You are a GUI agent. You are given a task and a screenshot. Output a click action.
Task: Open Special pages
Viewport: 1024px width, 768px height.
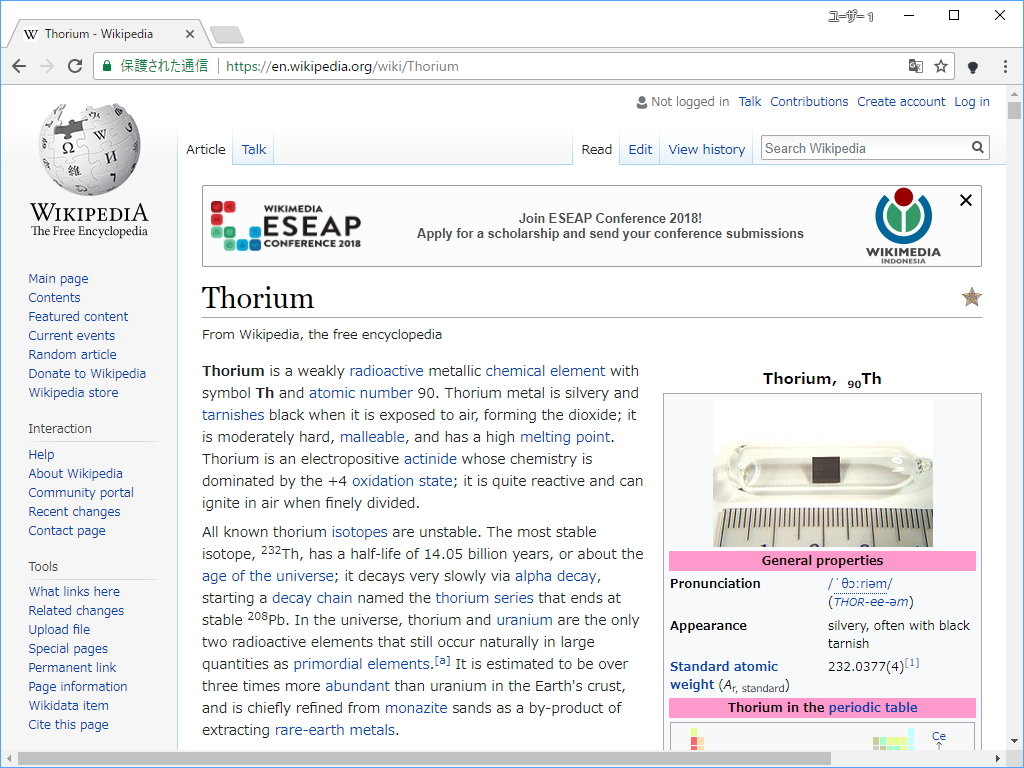[68, 648]
